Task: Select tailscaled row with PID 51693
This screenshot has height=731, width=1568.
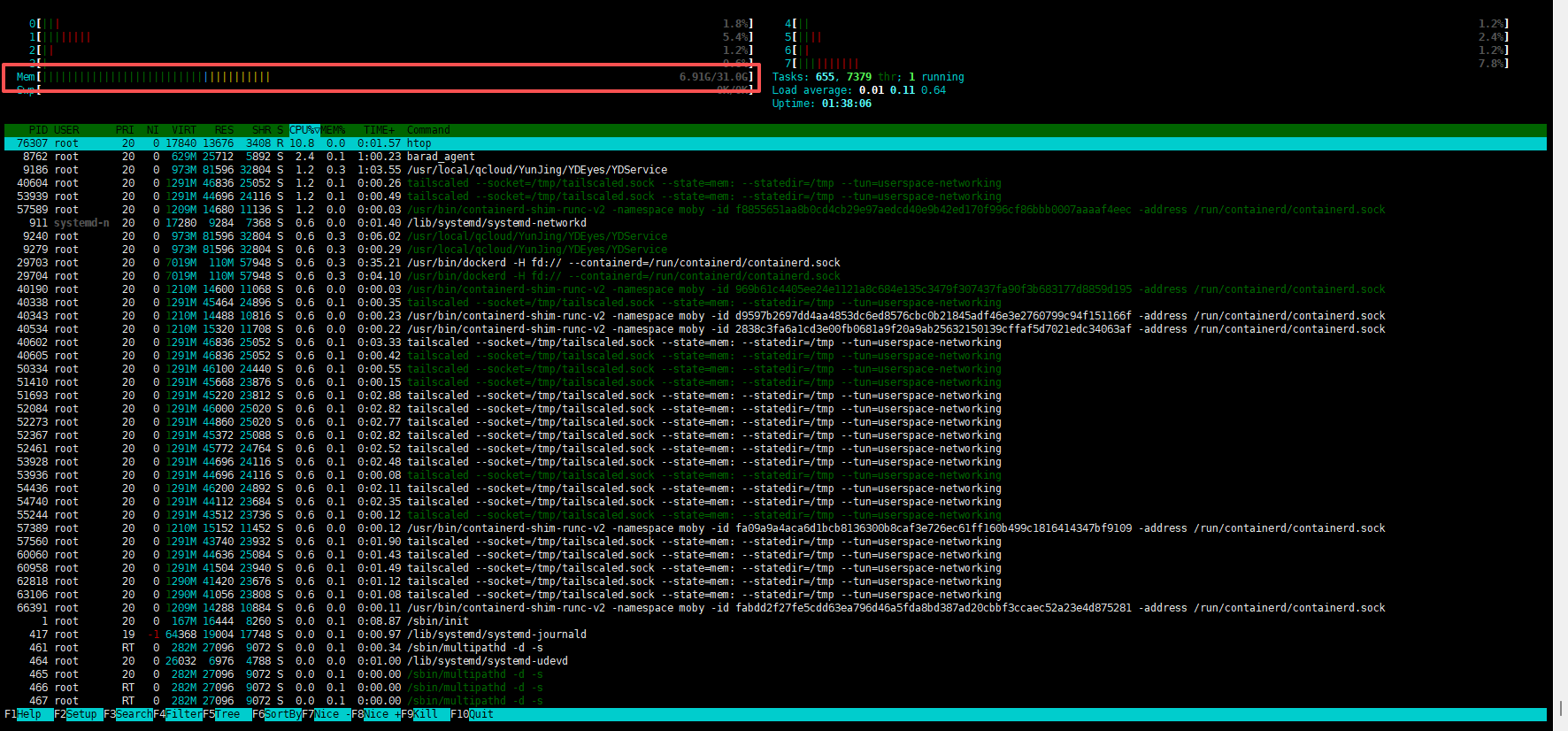Action: pyautogui.click(x=775, y=396)
